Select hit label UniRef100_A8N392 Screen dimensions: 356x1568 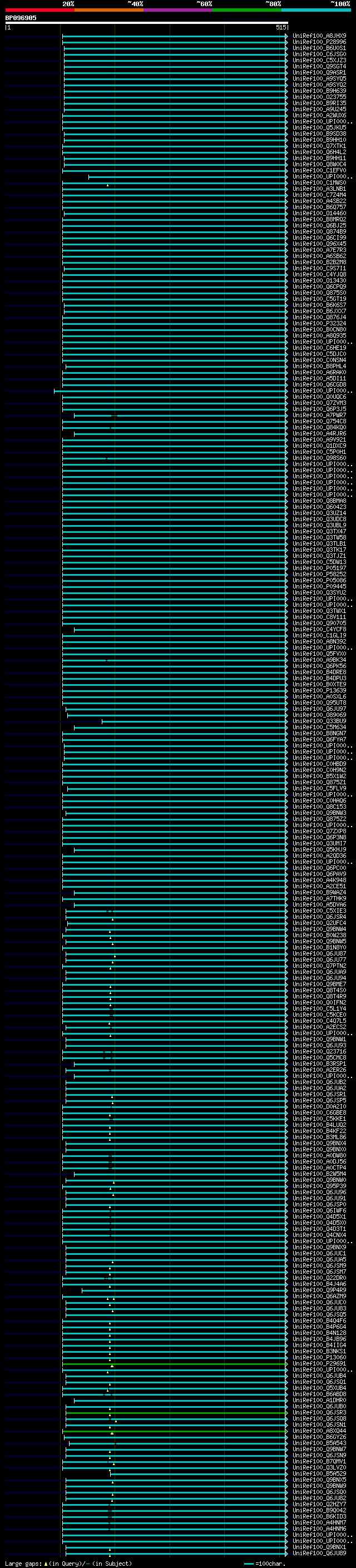[319, 641]
